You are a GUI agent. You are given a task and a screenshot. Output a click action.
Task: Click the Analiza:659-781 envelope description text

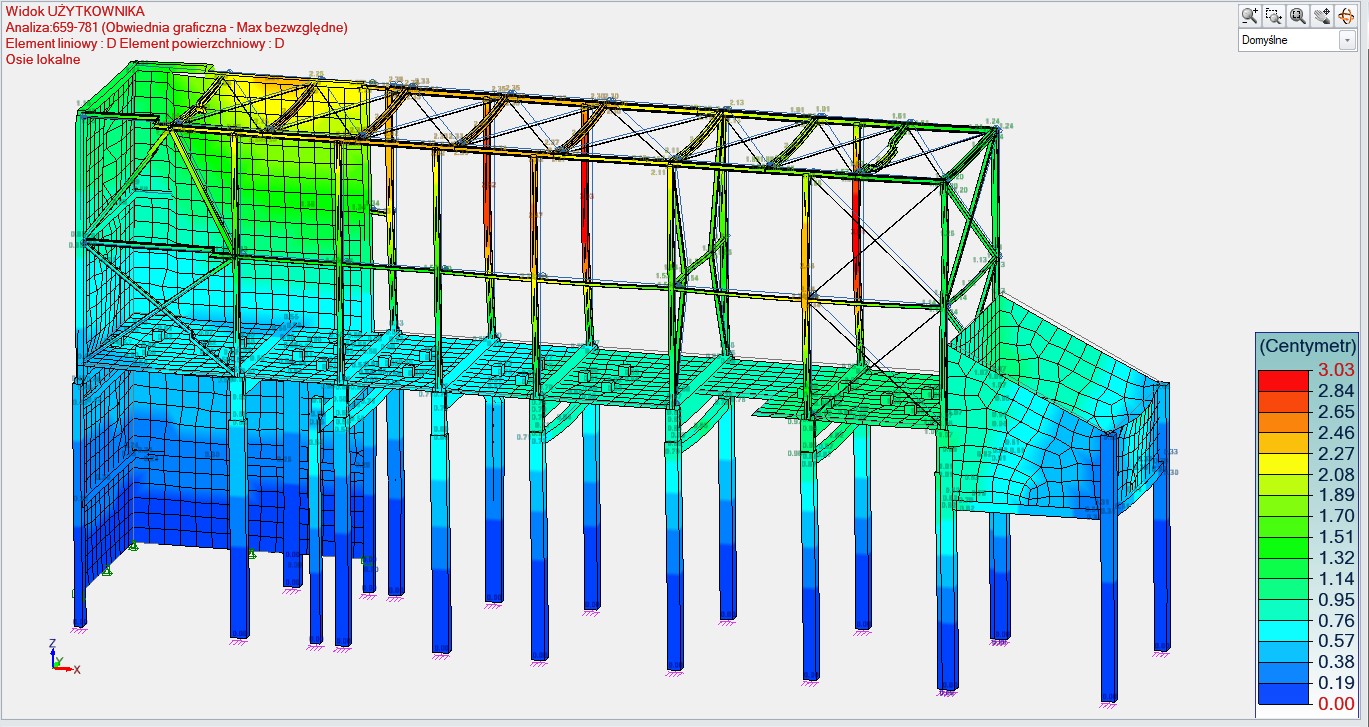[x=176, y=28]
